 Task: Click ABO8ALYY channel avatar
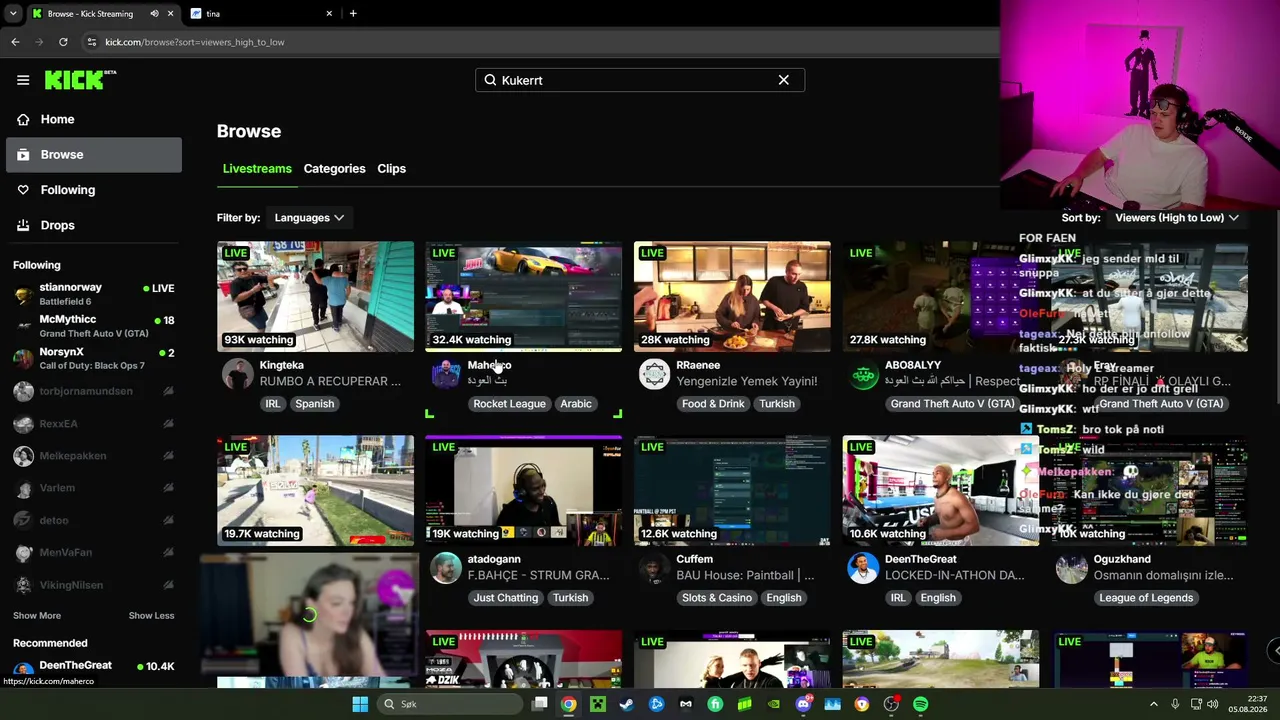point(863,374)
